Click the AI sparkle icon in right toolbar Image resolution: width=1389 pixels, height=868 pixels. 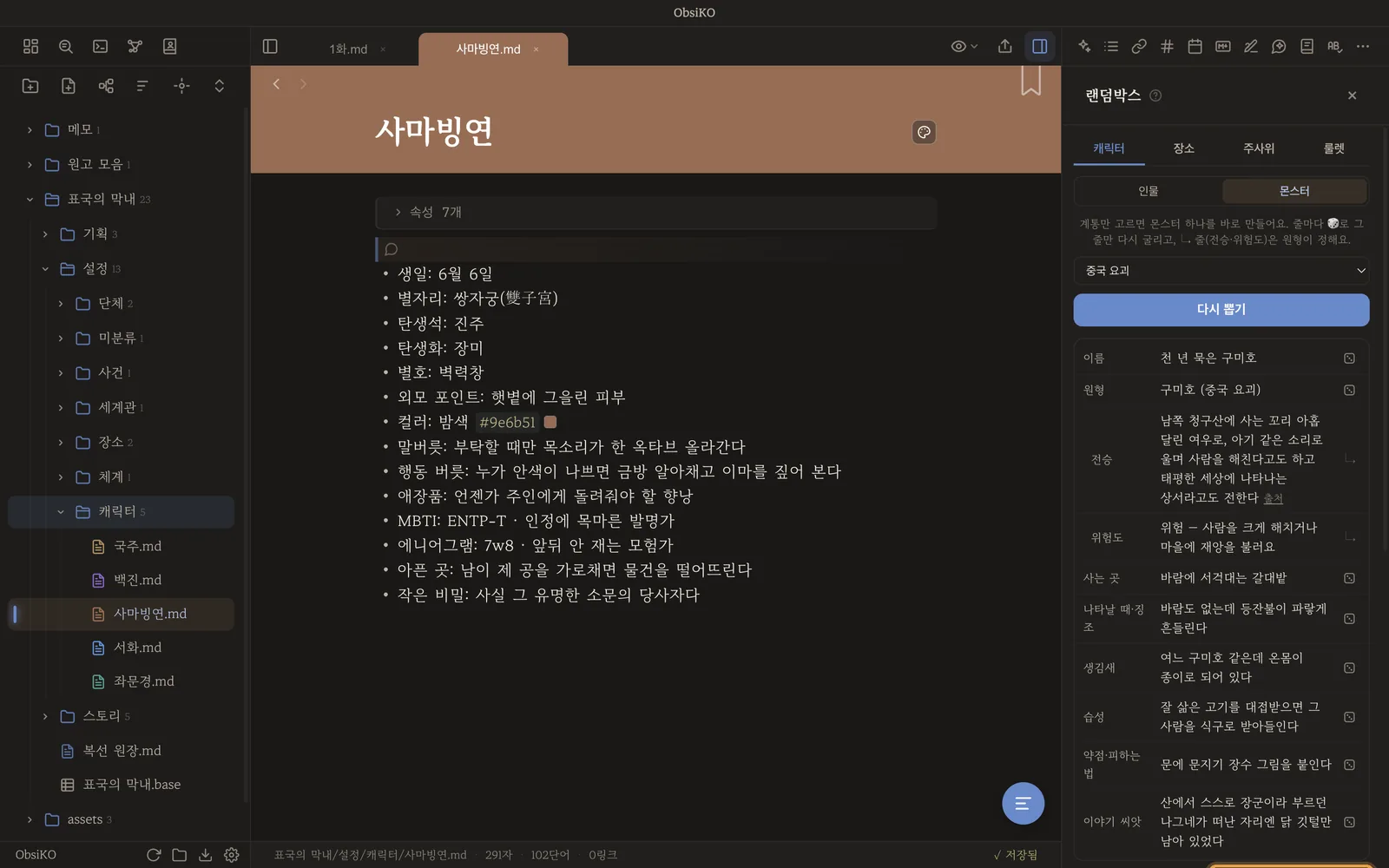[x=1084, y=47]
